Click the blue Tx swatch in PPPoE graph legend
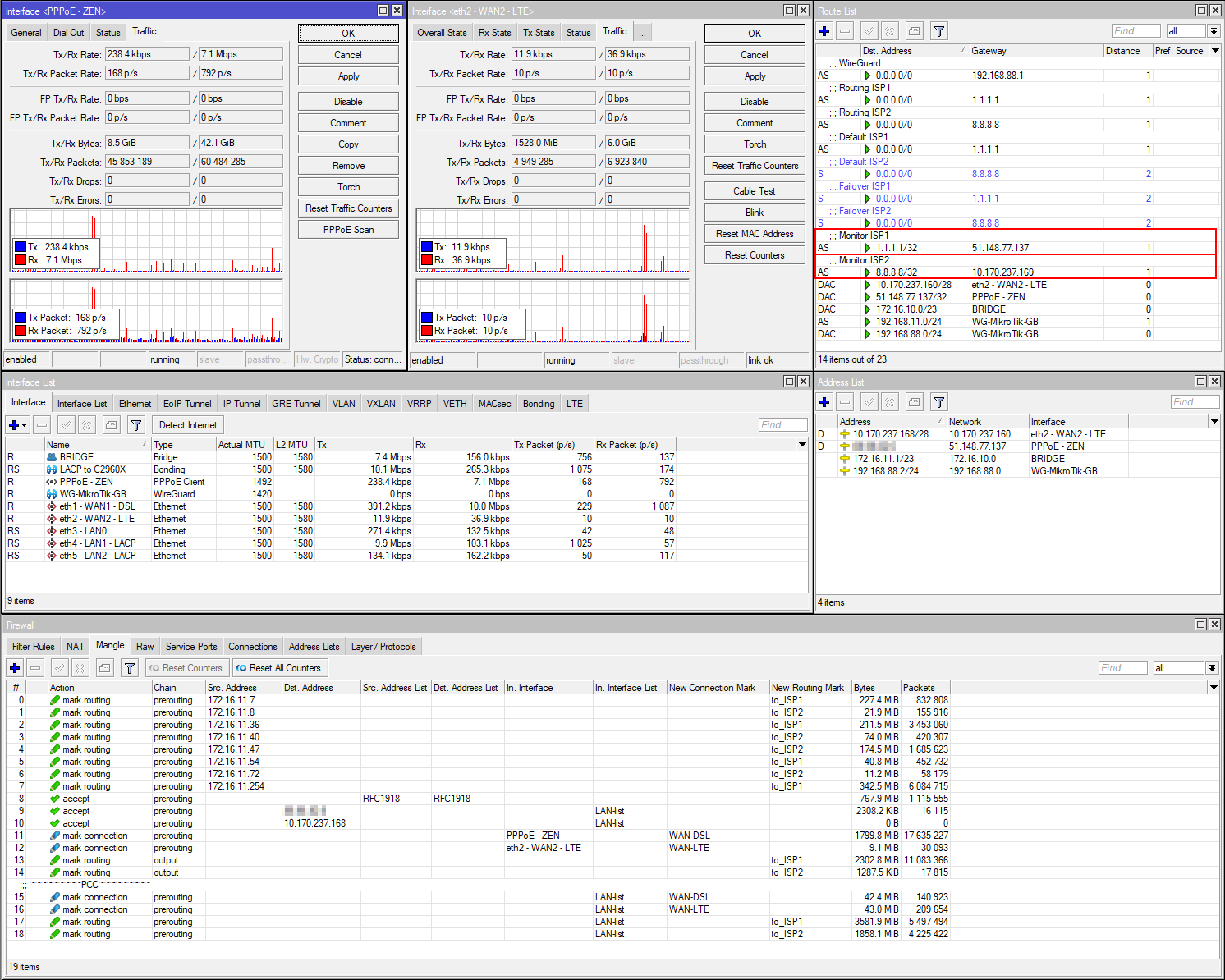Screen dimensions: 1225x980 coord(21,247)
